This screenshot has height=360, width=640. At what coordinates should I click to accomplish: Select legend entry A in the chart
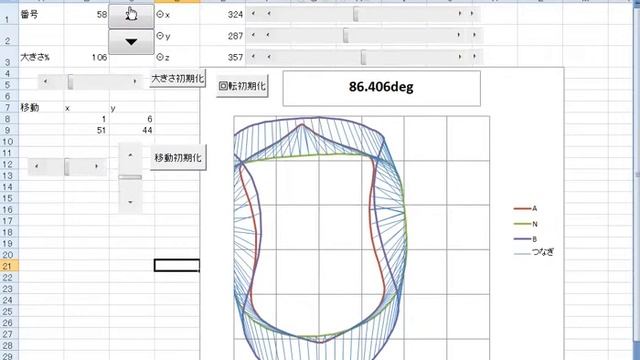pyautogui.click(x=525, y=209)
